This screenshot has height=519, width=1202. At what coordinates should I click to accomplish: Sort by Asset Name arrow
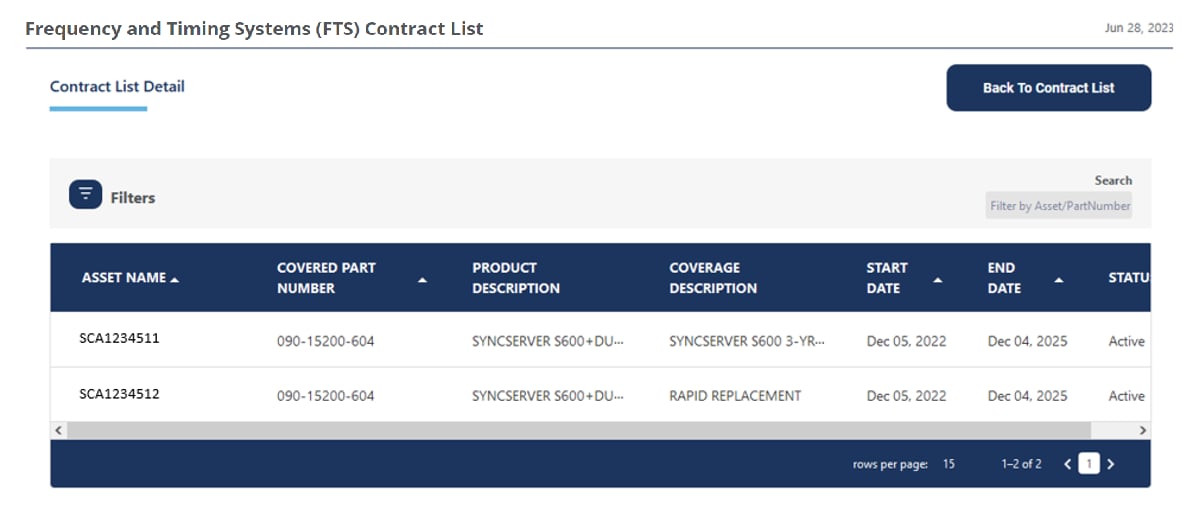[175, 279]
